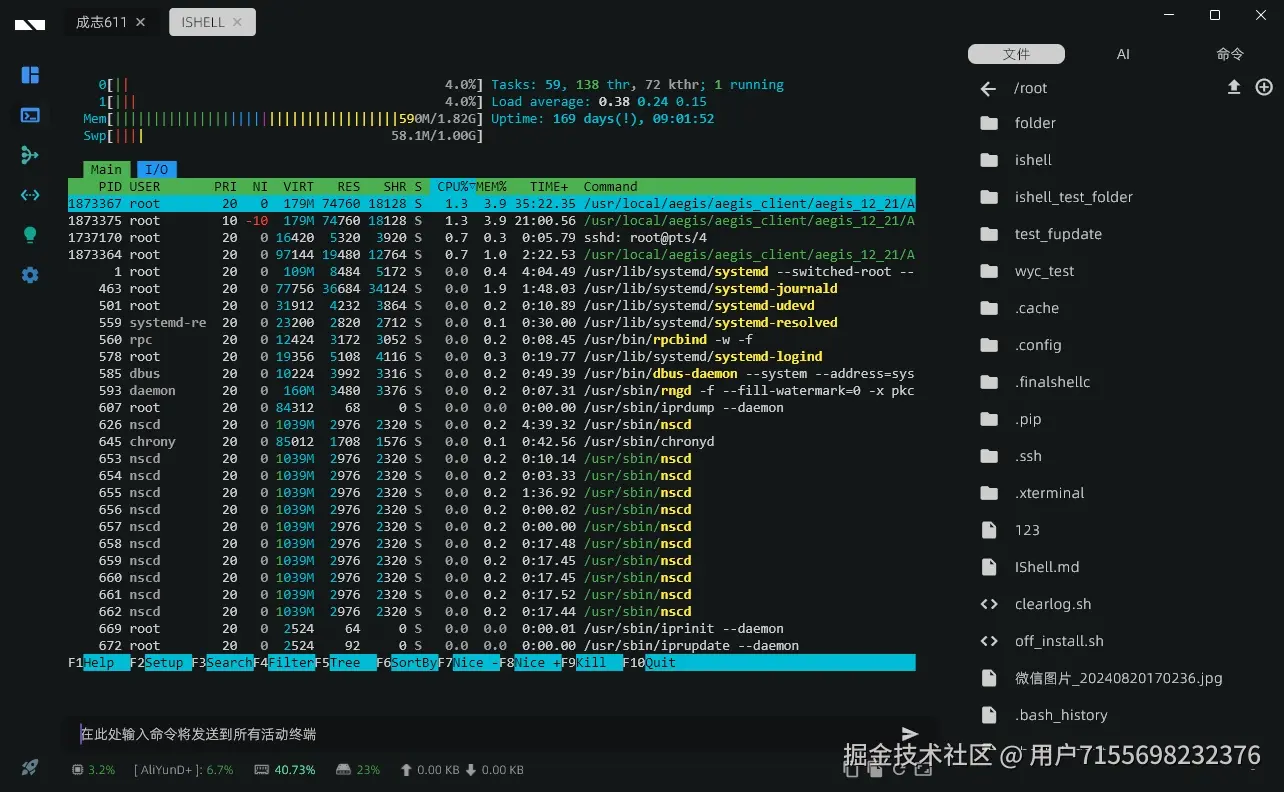Click the CPU 3.2% status indicator
Screen dimensions: 1284x792
(93, 770)
